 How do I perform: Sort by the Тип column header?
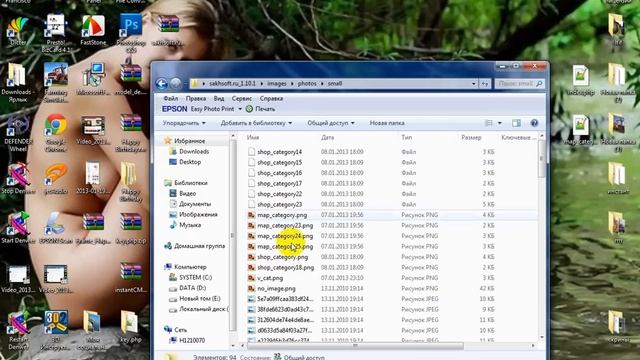(x=407, y=138)
